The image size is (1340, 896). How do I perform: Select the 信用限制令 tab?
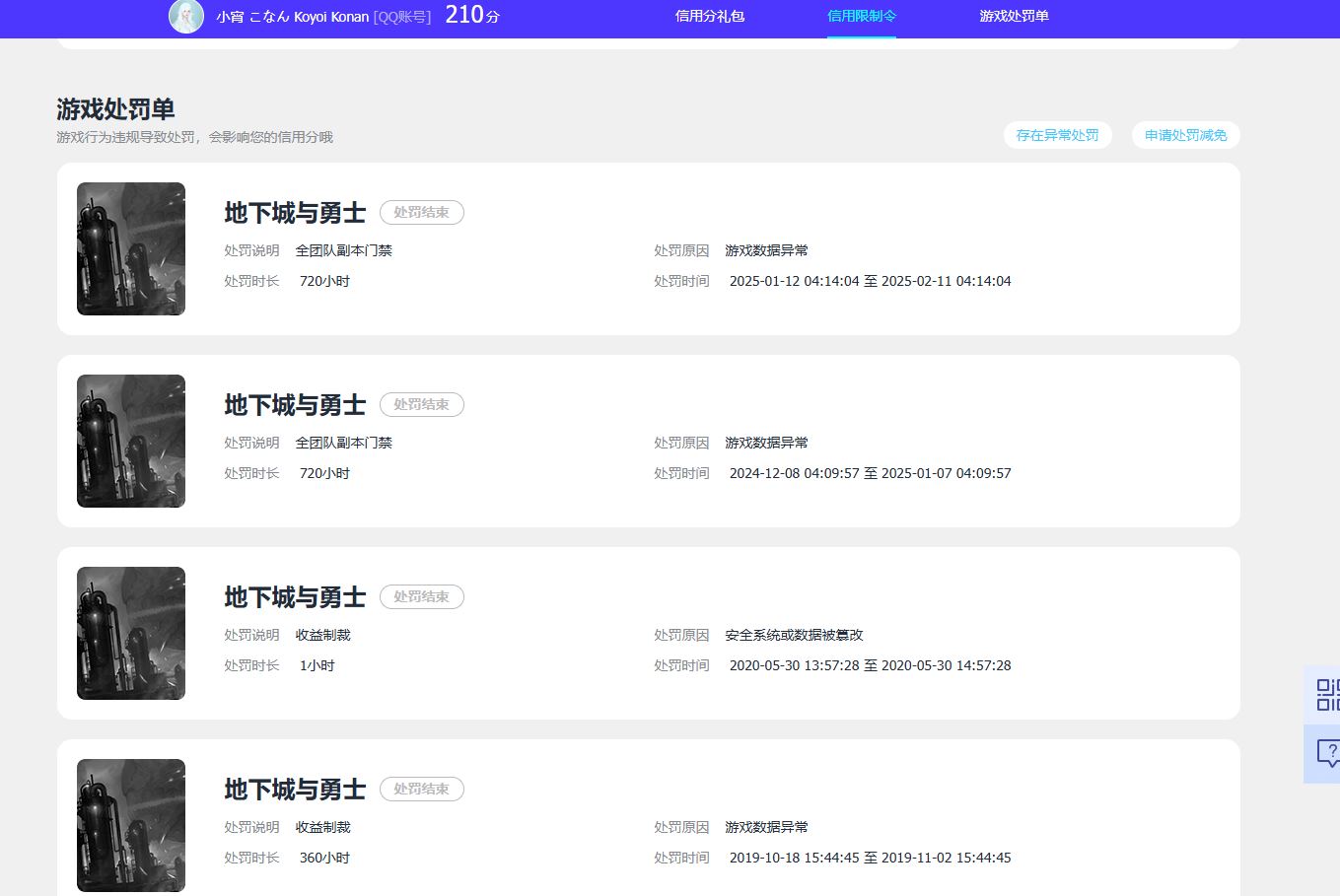point(861,16)
